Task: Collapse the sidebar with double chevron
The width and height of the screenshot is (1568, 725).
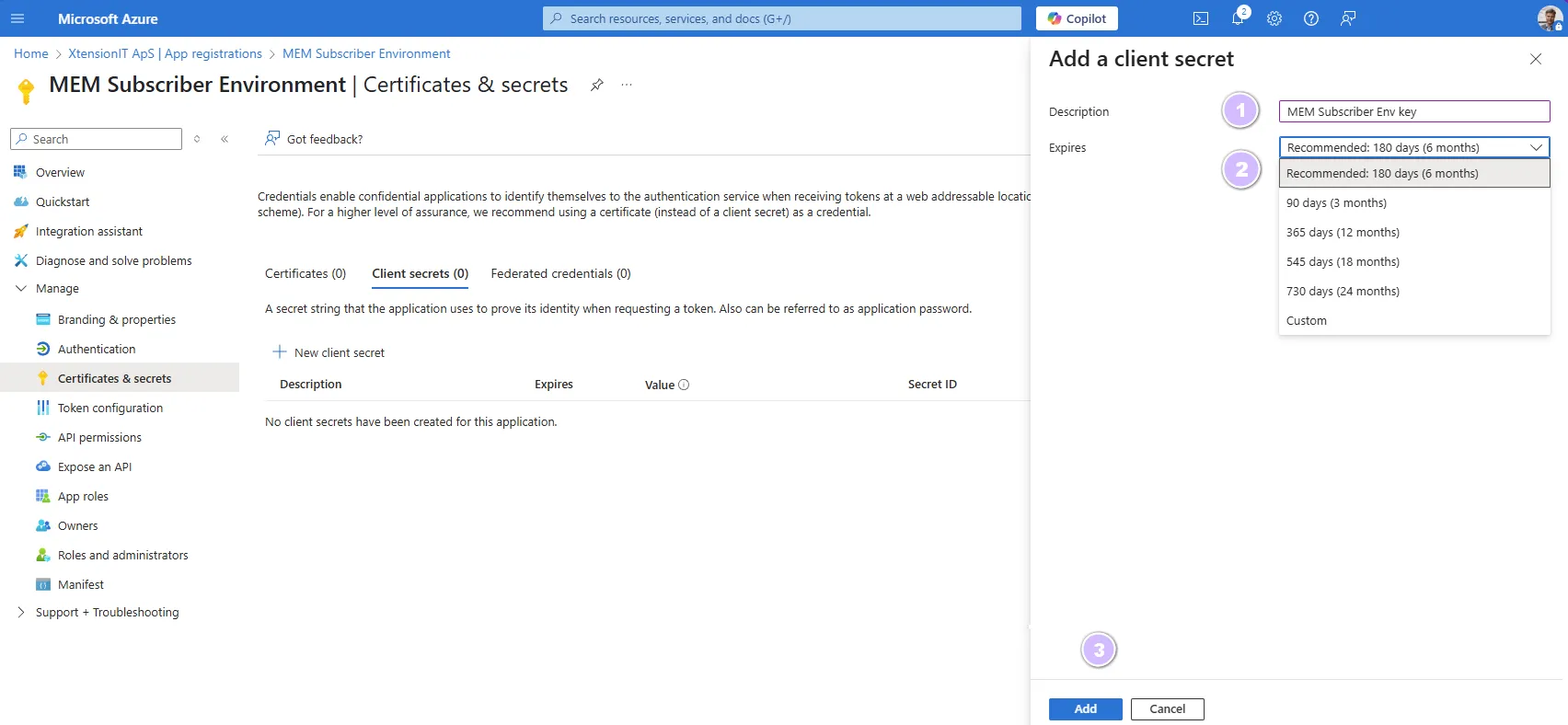Action: (x=225, y=139)
